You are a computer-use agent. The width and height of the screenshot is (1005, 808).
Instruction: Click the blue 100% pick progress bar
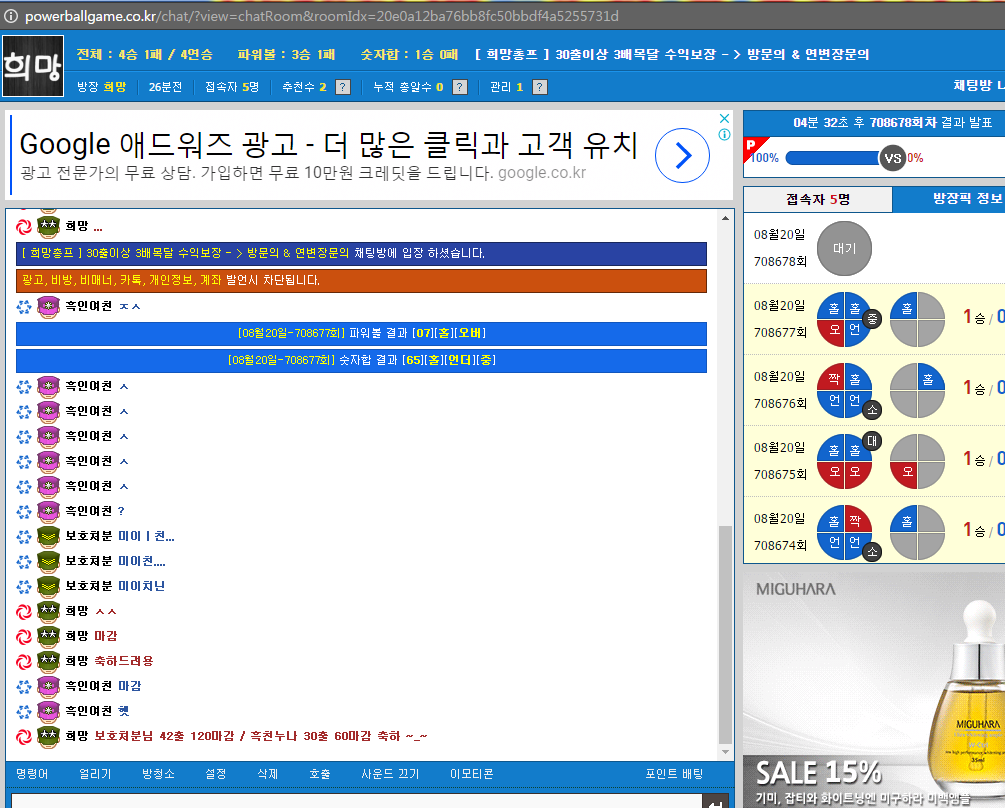[832, 158]
